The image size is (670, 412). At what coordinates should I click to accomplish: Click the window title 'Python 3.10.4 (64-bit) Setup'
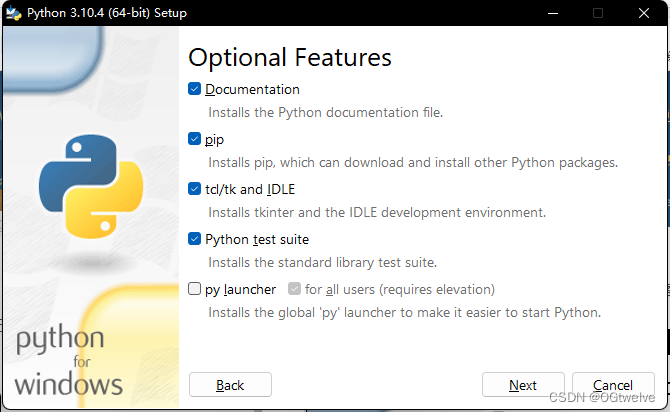pos(107,13)
